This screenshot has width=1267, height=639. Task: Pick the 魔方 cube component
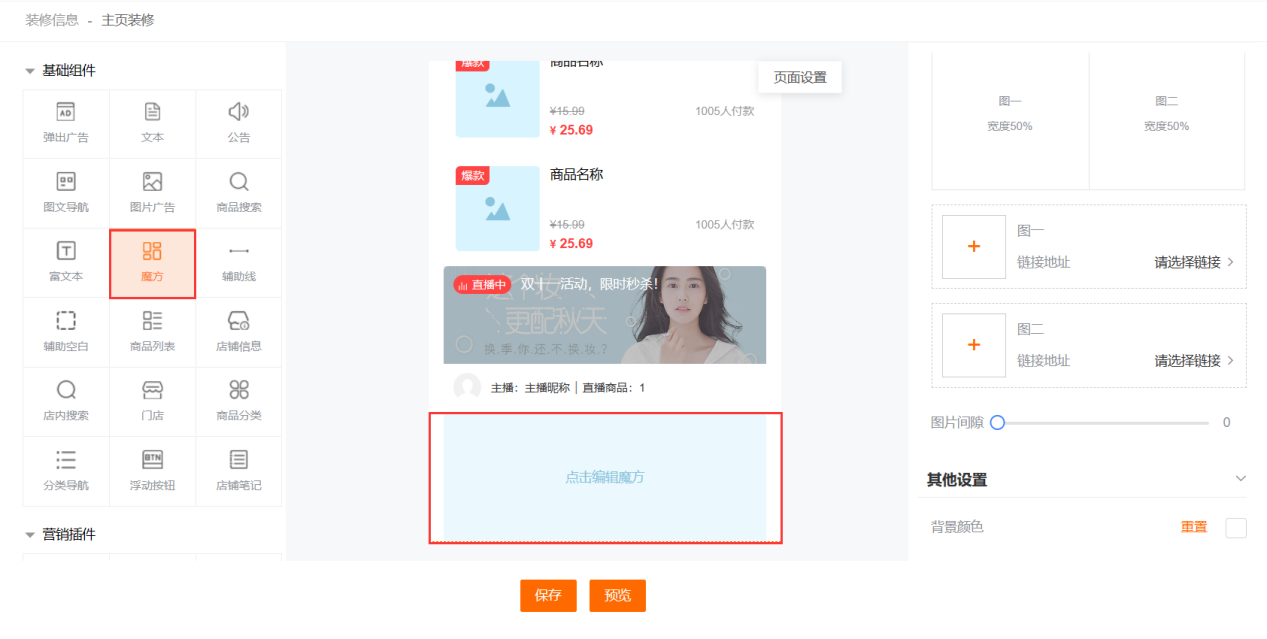coord(152,263)
